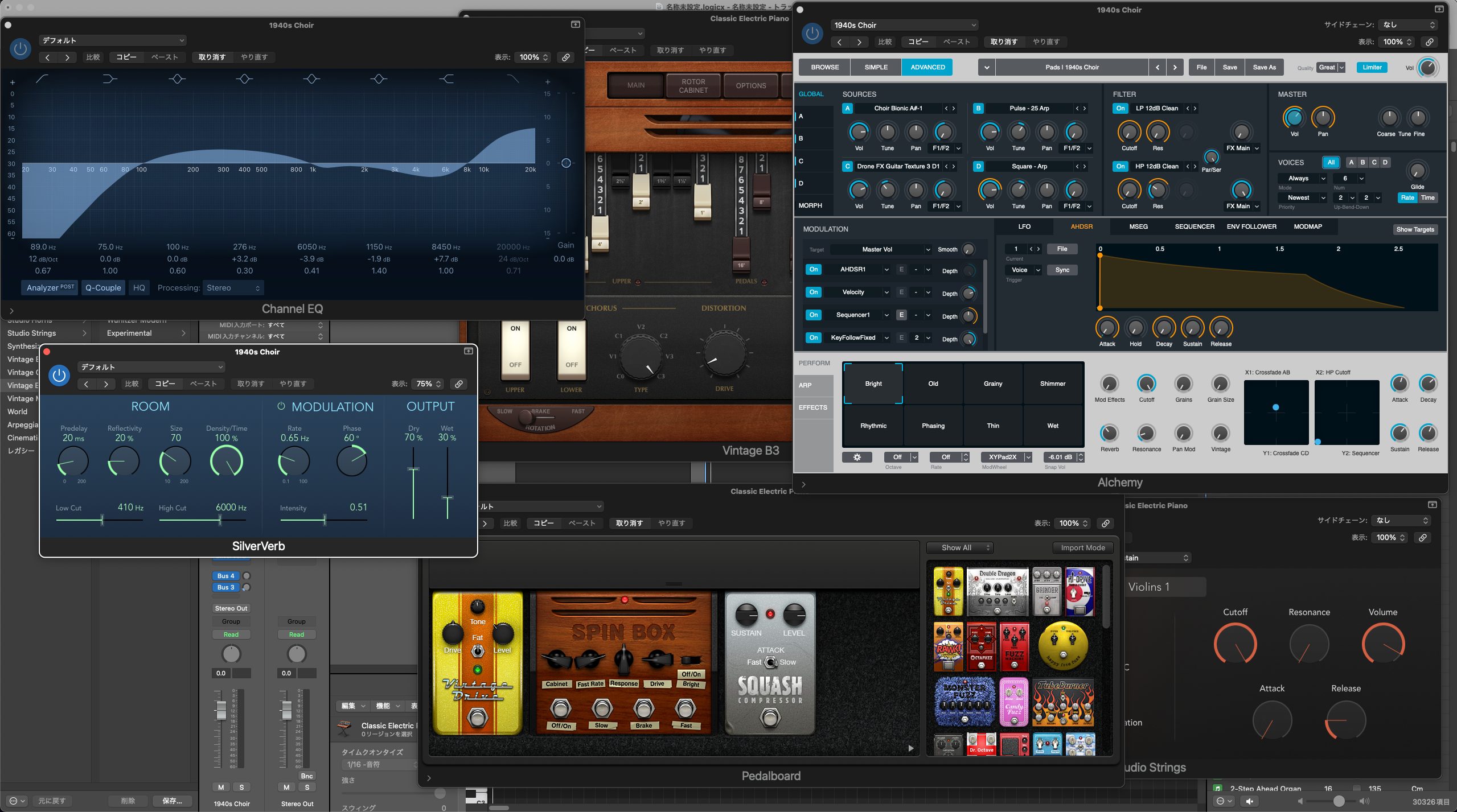Screen dimensions: 1457x812
Task: Click Alchemy X1 Crossfade AB pad
Action: click(1276, 413)
